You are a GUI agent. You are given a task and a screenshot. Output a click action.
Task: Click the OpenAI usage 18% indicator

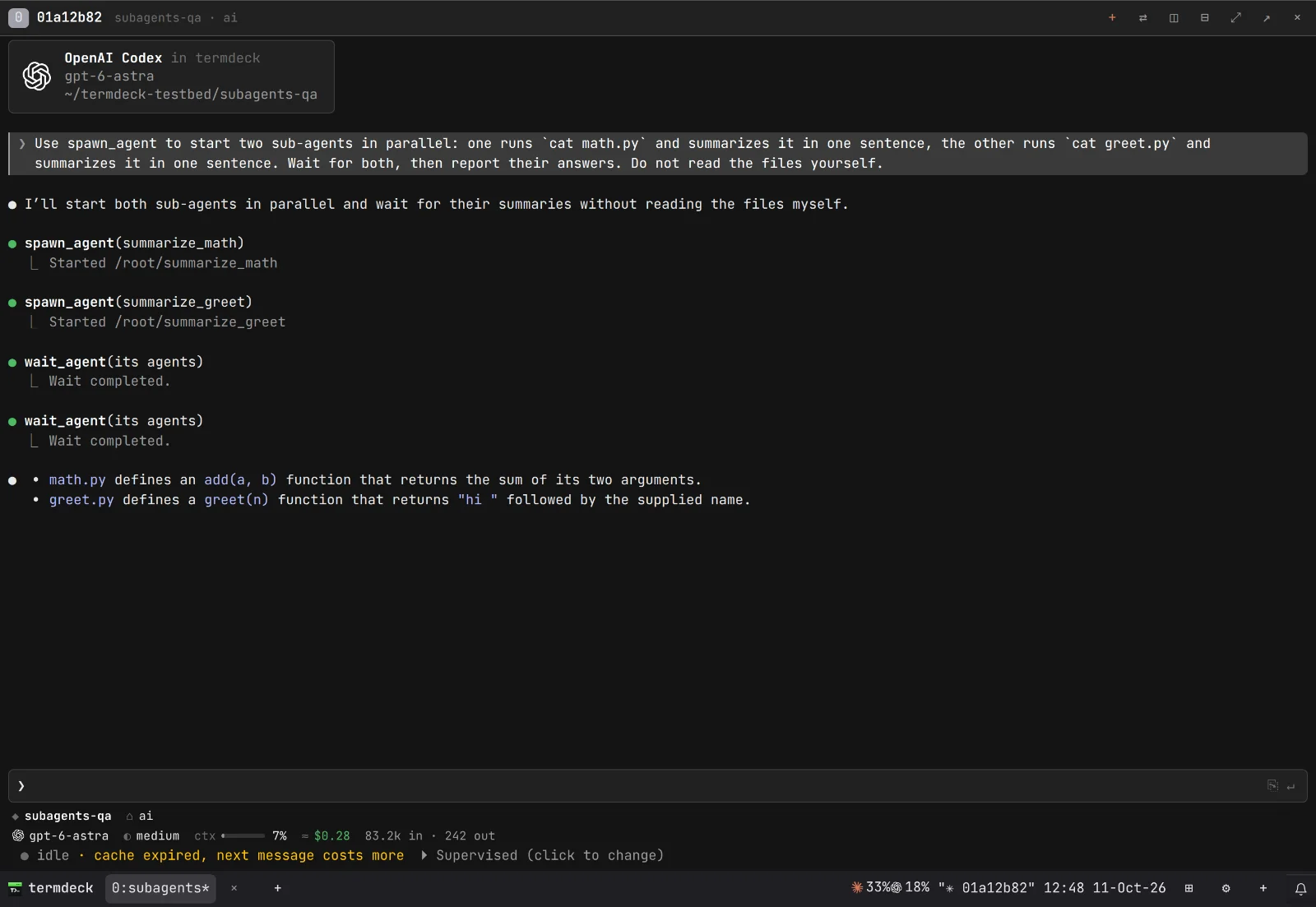[911, 887]
